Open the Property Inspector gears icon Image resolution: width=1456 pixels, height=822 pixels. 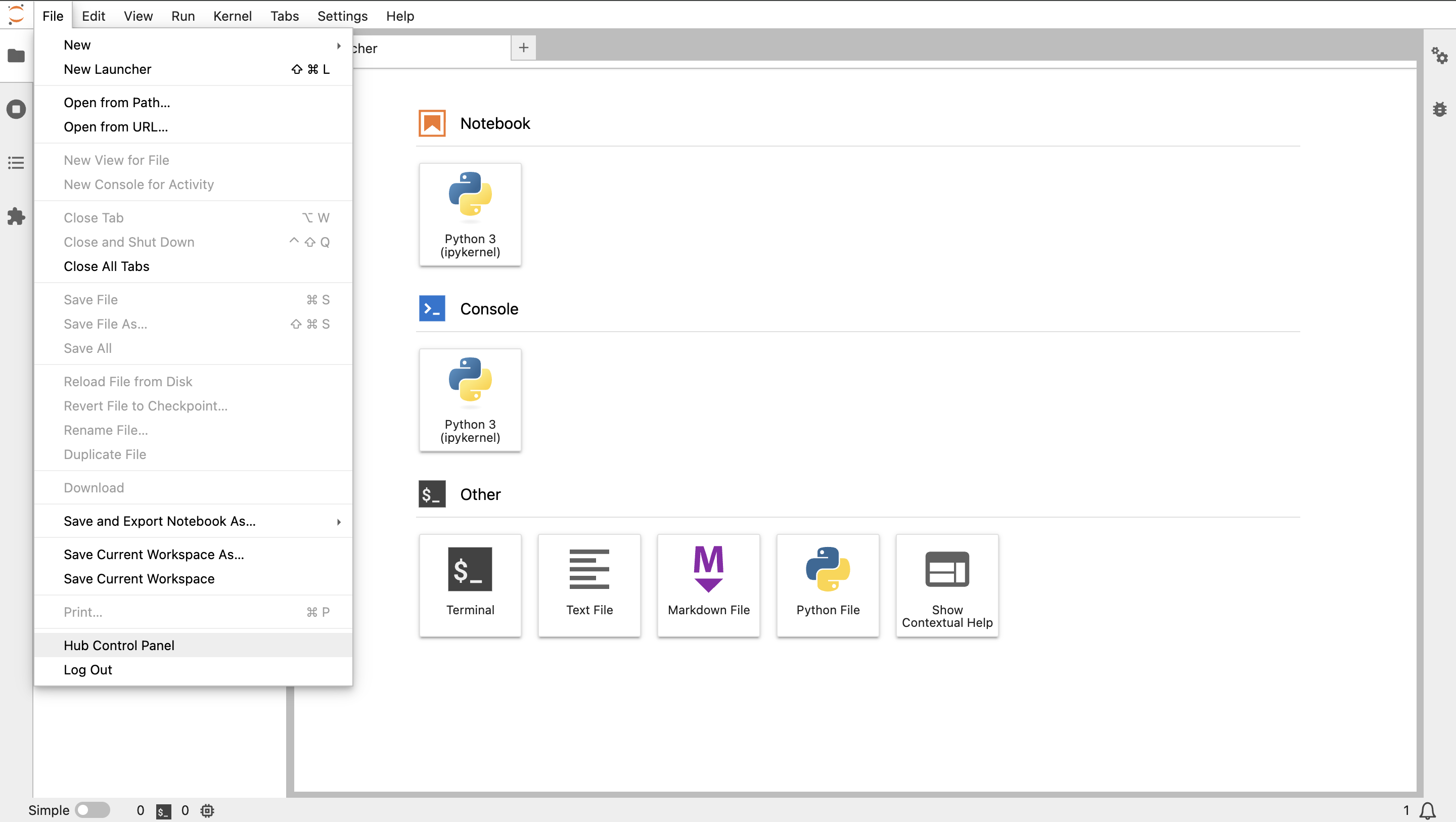[1439, 56]
